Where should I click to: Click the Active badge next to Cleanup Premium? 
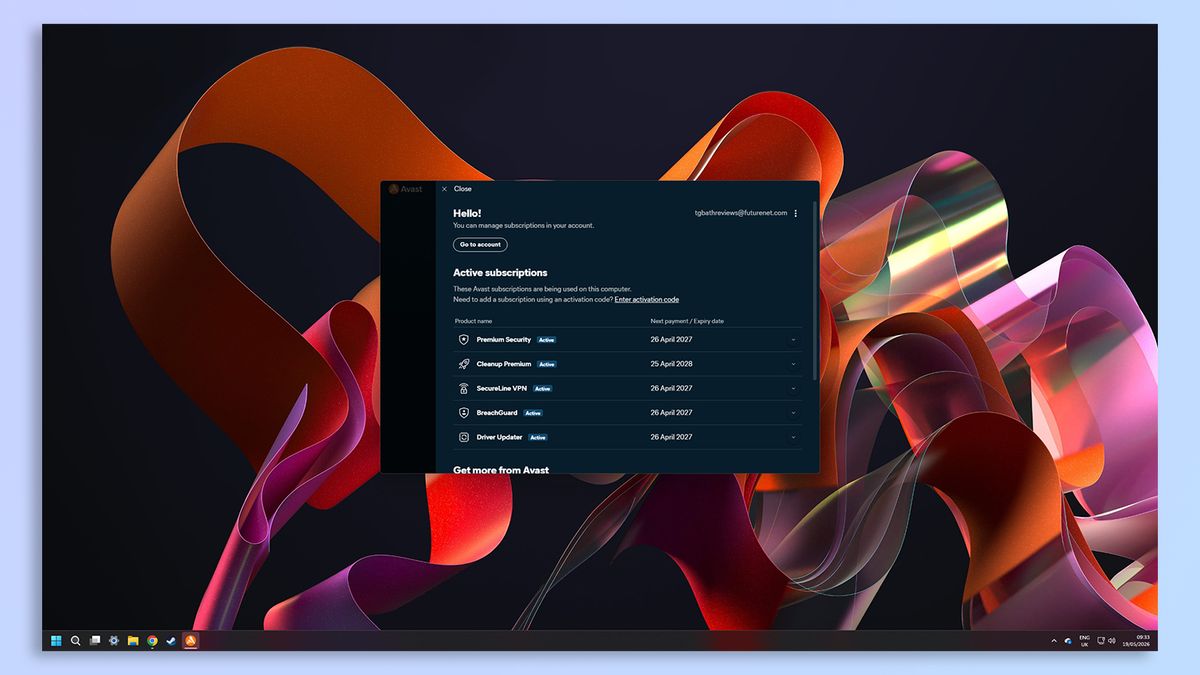coord(546,364)
